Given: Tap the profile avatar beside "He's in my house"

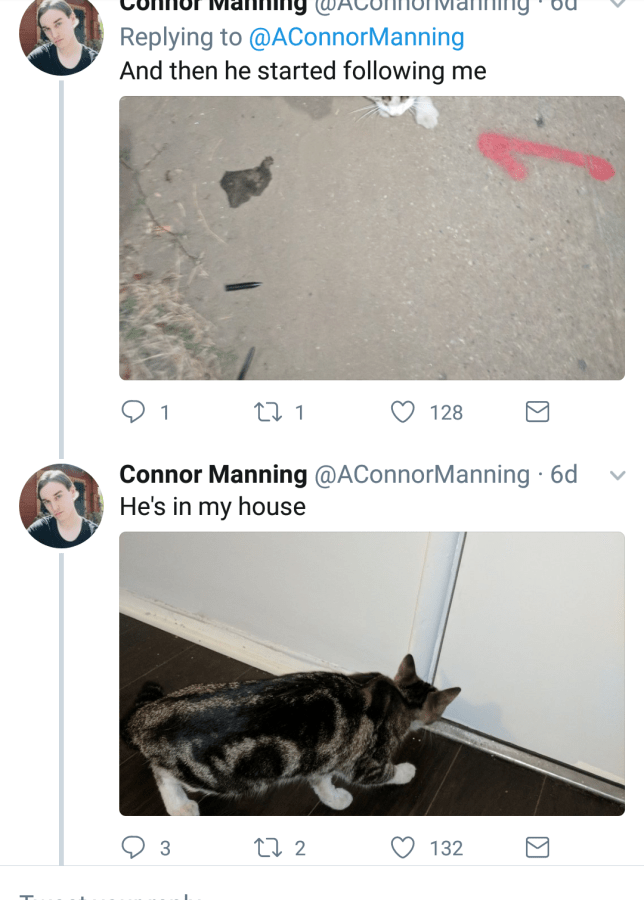Looking at the screenshot, I should coord(61,505).
